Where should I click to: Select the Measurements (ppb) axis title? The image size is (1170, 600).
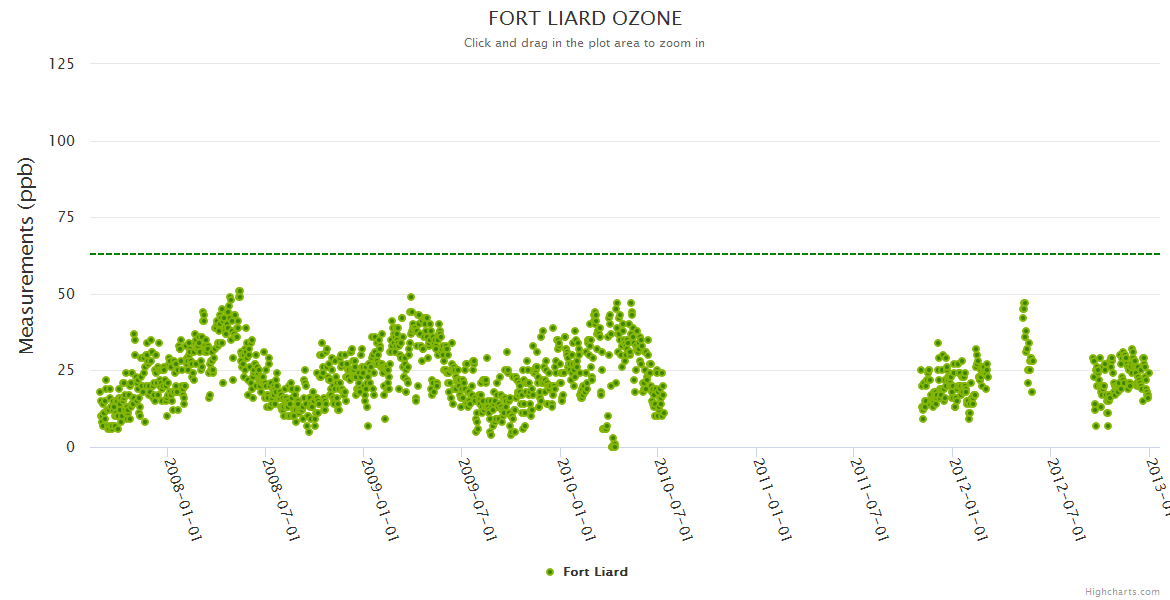(27, 256)
